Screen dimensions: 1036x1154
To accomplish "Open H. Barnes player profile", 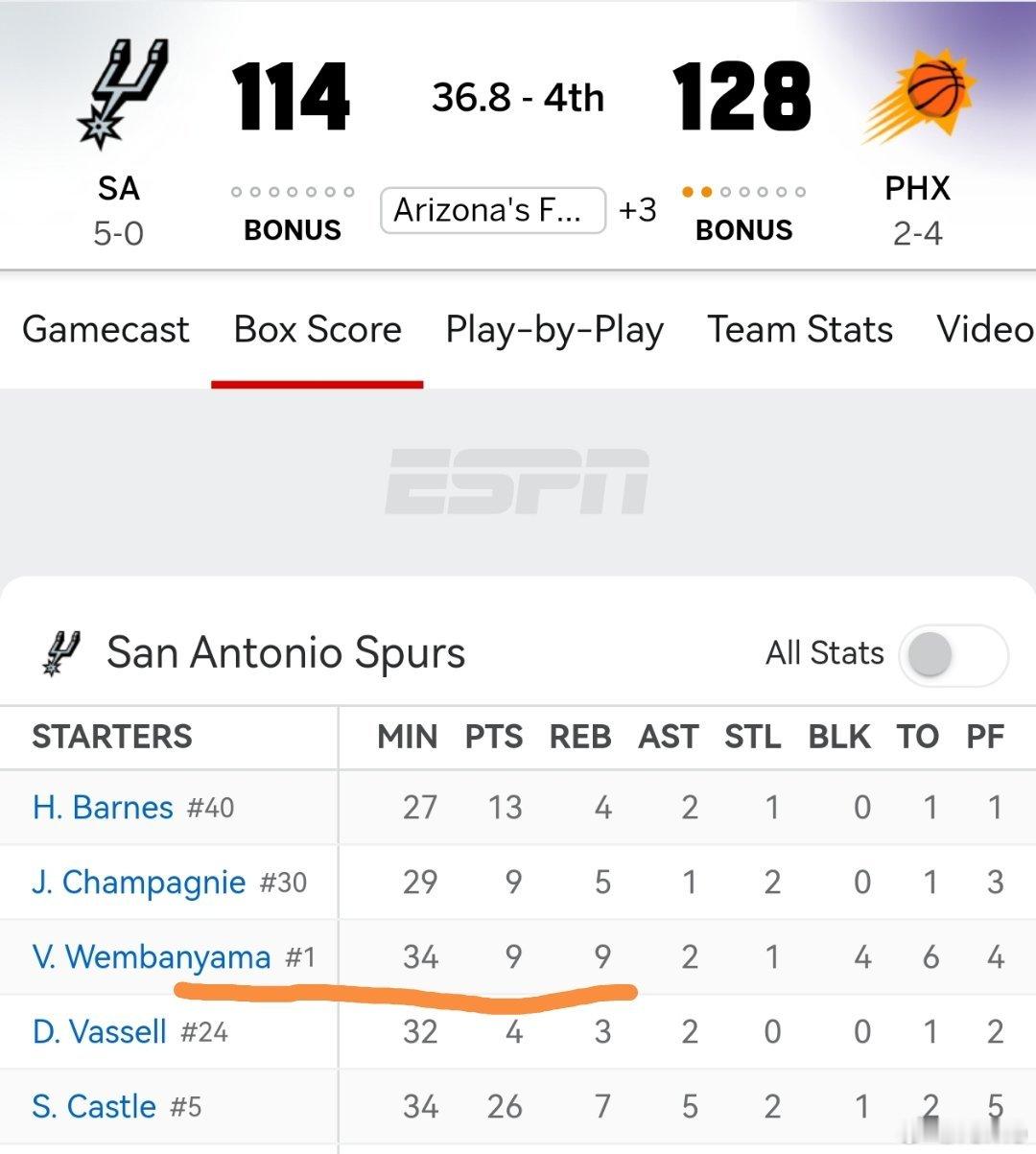I will [103, 808].
